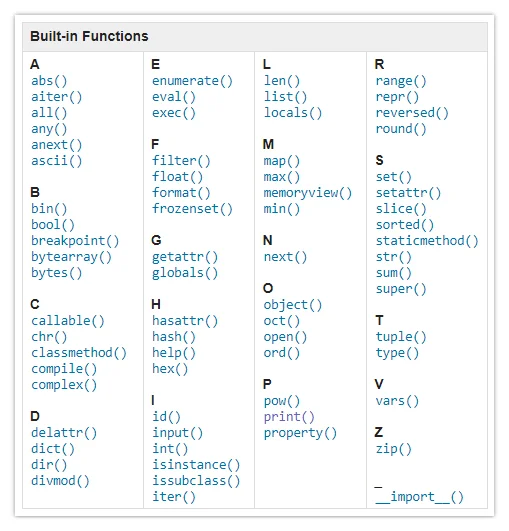Select the filter() link

181,161
